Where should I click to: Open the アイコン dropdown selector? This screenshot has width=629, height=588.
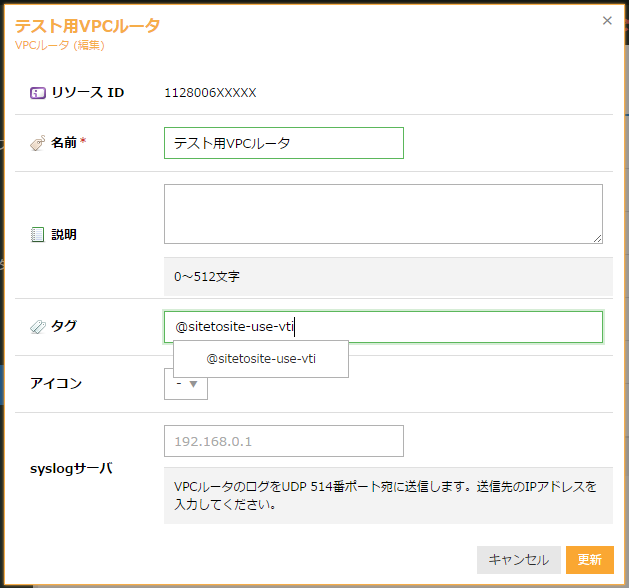coord(186,384)
